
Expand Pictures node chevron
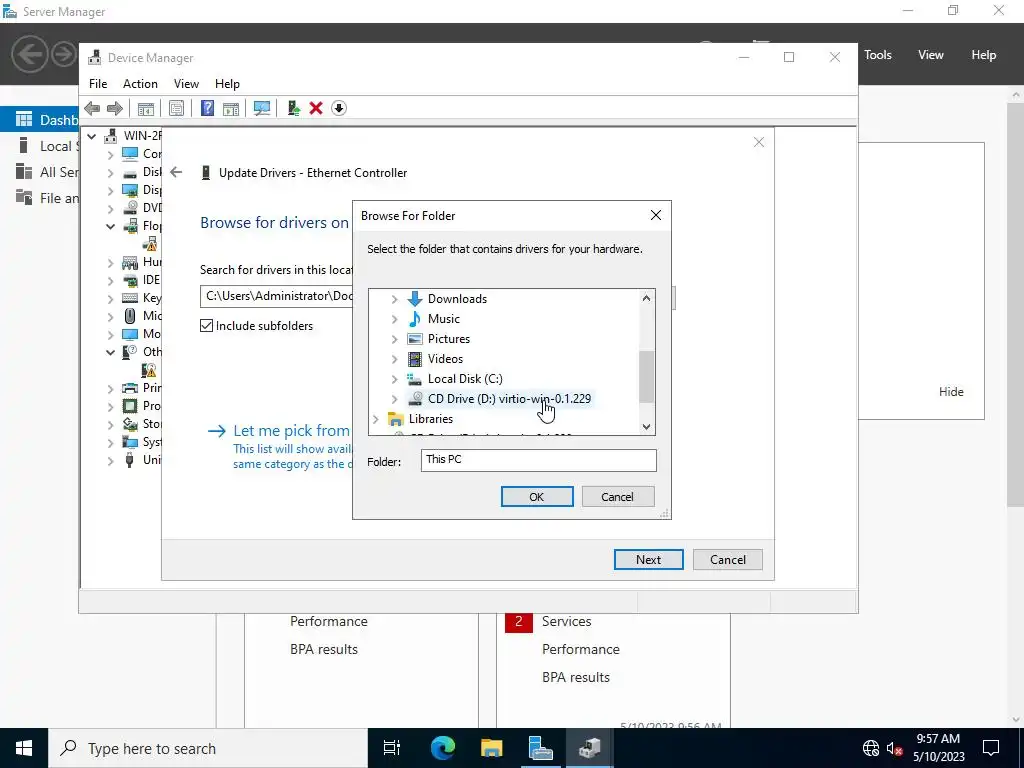coord(394,340)
